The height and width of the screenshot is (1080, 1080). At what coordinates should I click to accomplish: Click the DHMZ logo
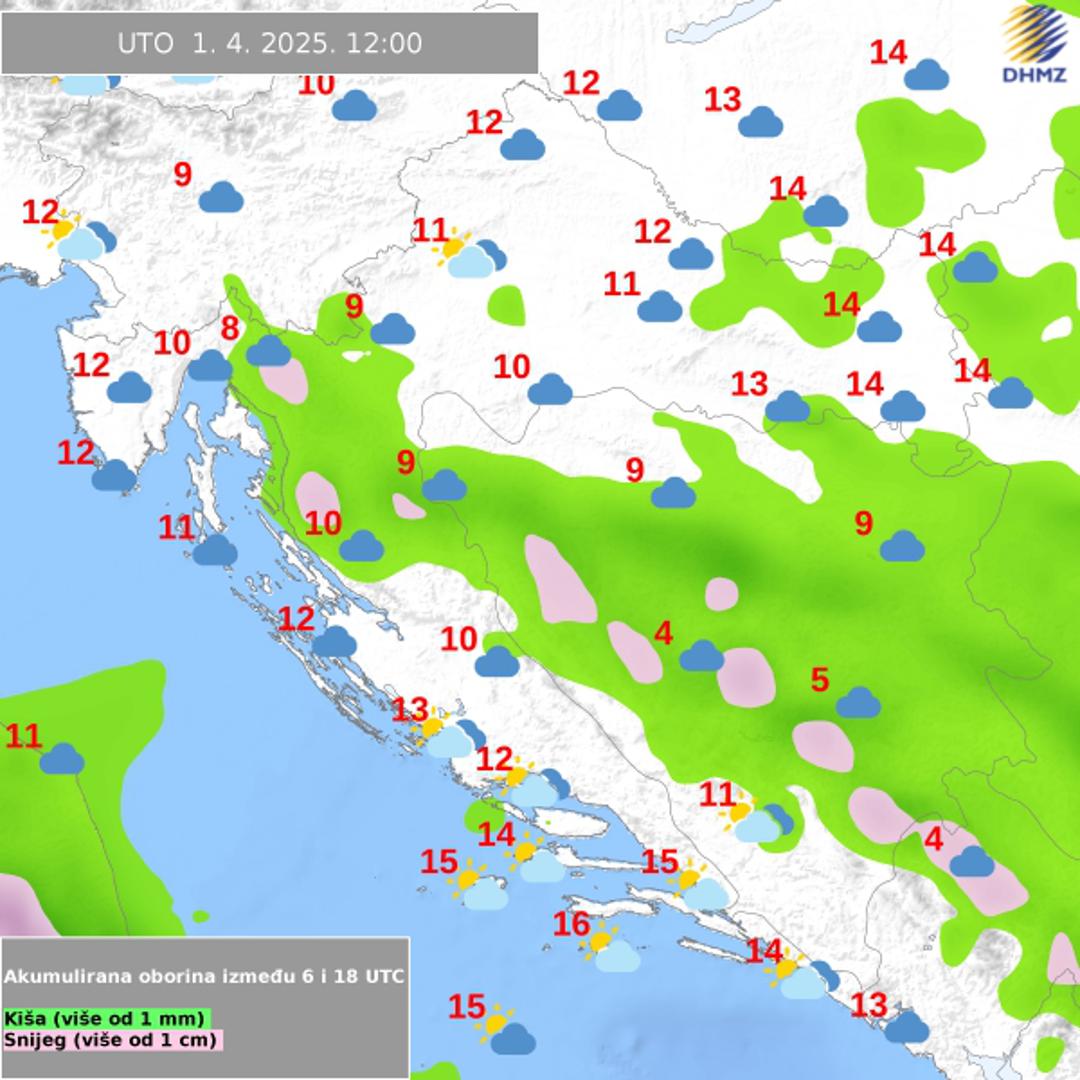1035,44
